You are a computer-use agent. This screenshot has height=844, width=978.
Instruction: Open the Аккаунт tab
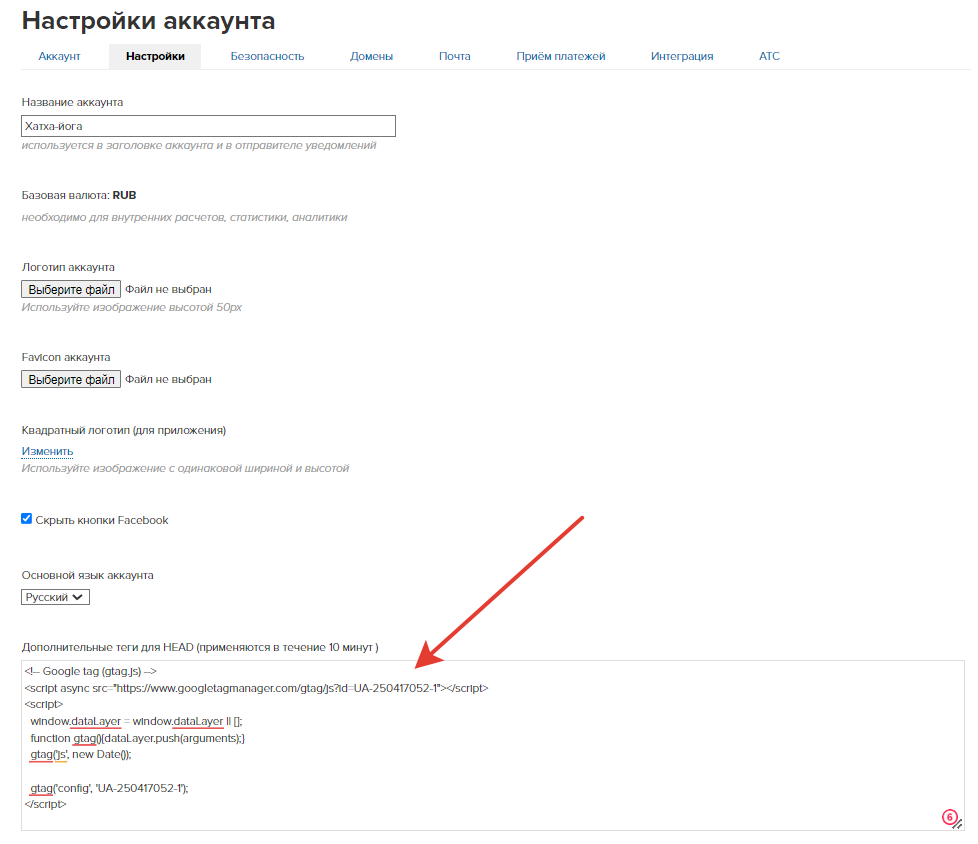(59, 56)
